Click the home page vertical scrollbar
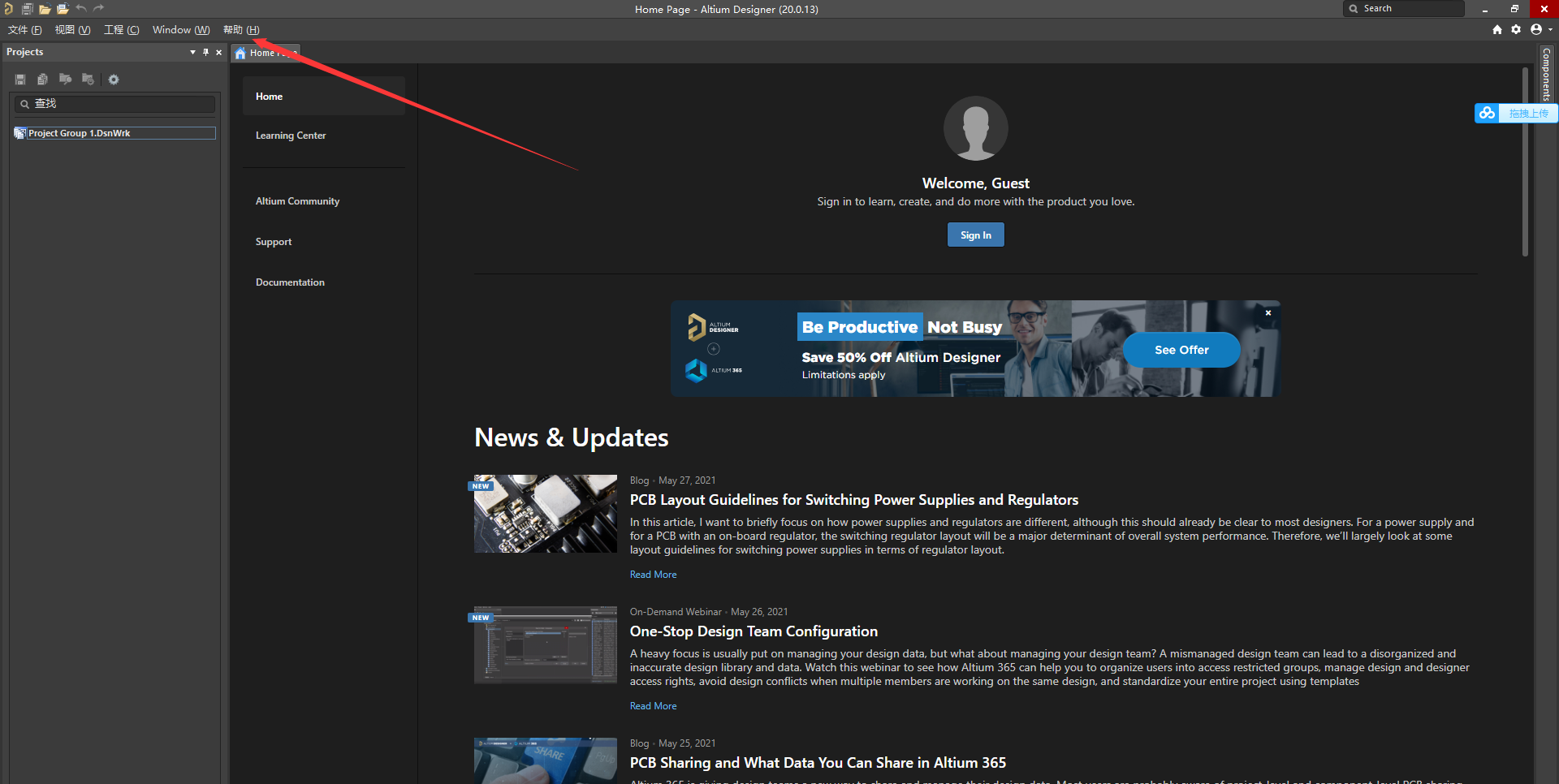 point(1525,162)
